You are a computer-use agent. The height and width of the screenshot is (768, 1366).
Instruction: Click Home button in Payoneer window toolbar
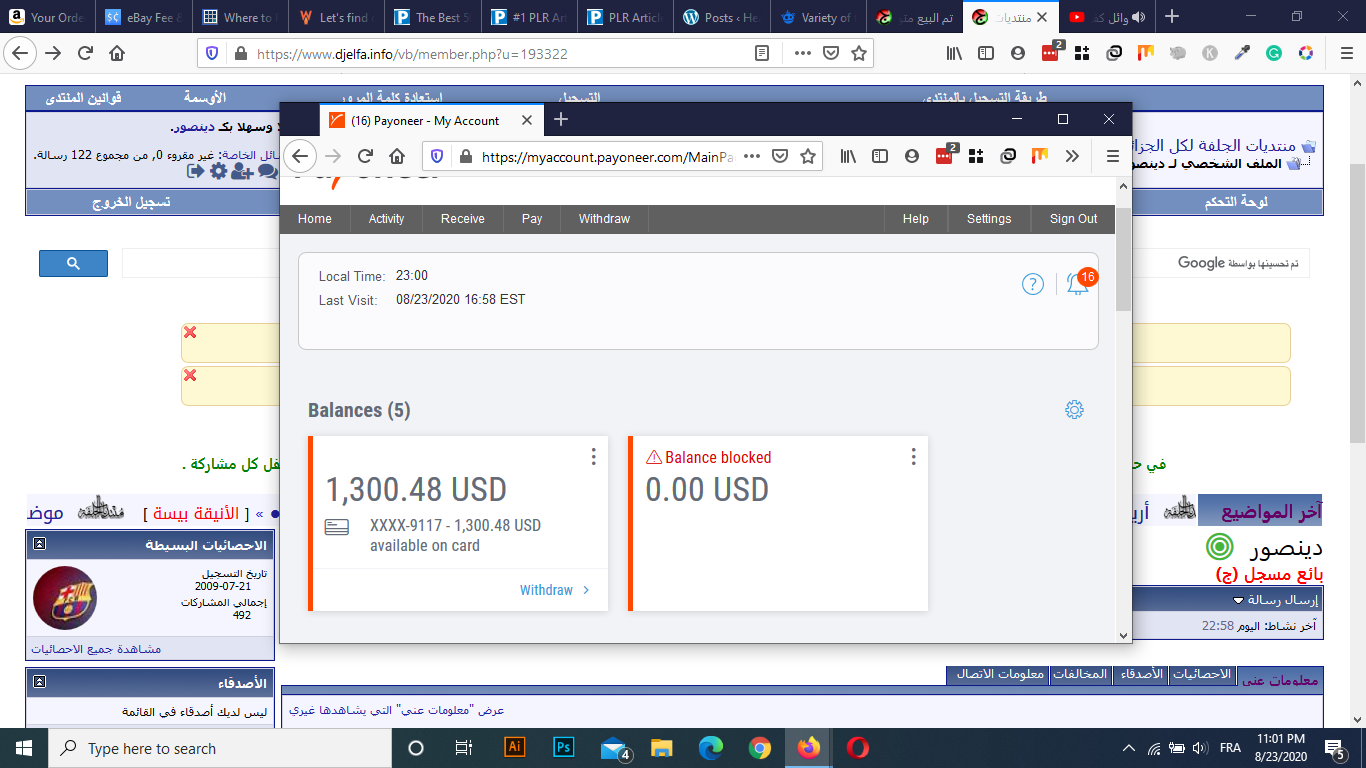[x=397, y=156]
